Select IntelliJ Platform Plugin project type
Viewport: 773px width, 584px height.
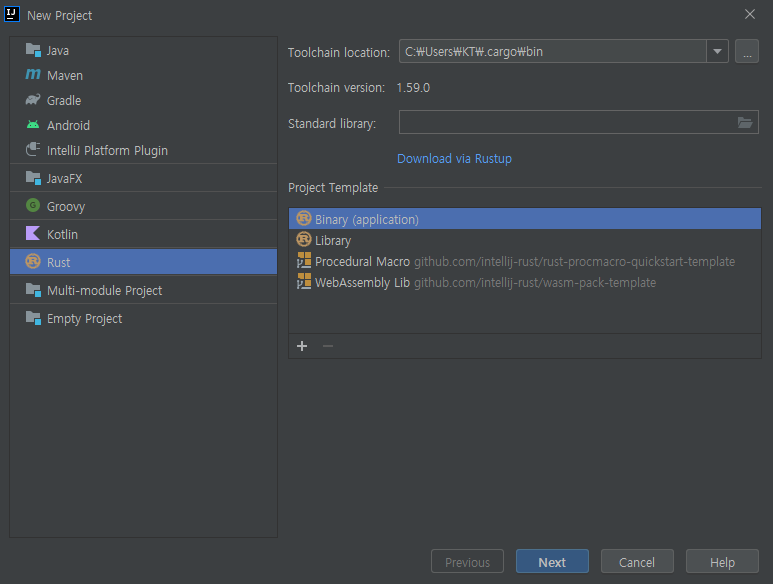pos(143,150)
